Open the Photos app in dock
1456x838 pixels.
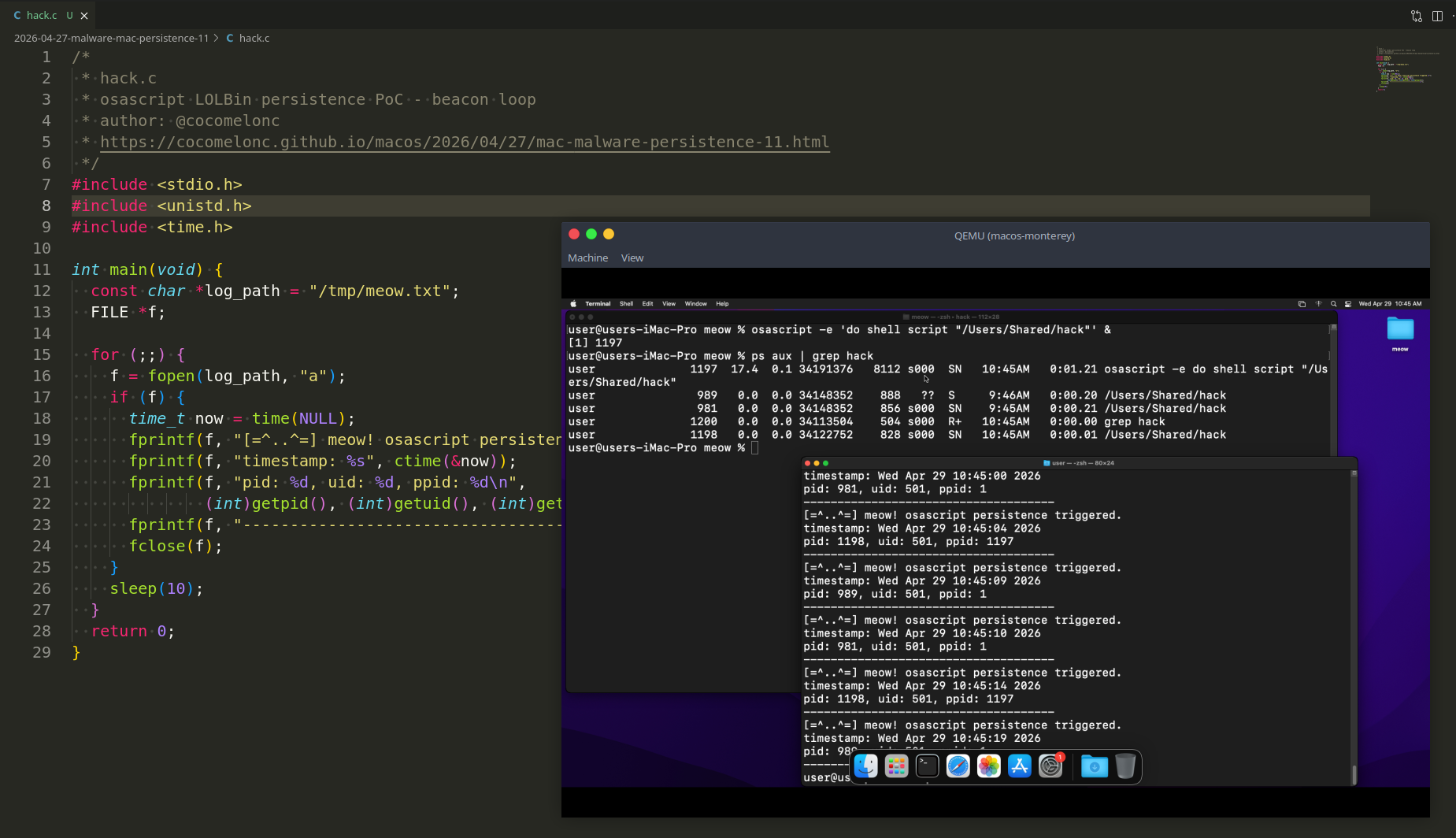[x=988, y=766]
